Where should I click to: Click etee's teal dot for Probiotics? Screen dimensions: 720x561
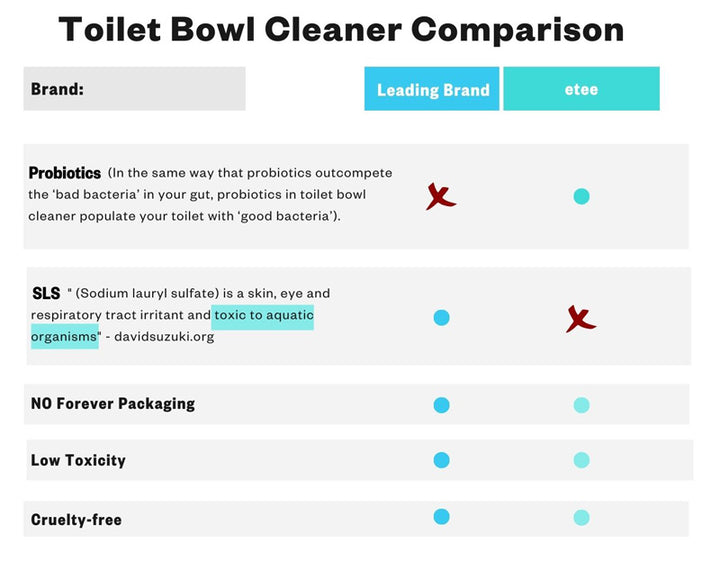581,196
